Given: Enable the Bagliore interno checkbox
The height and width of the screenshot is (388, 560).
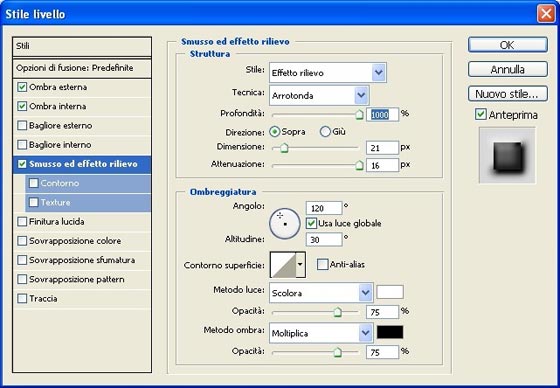Looking at the screenshot, I should click(22, 145).
